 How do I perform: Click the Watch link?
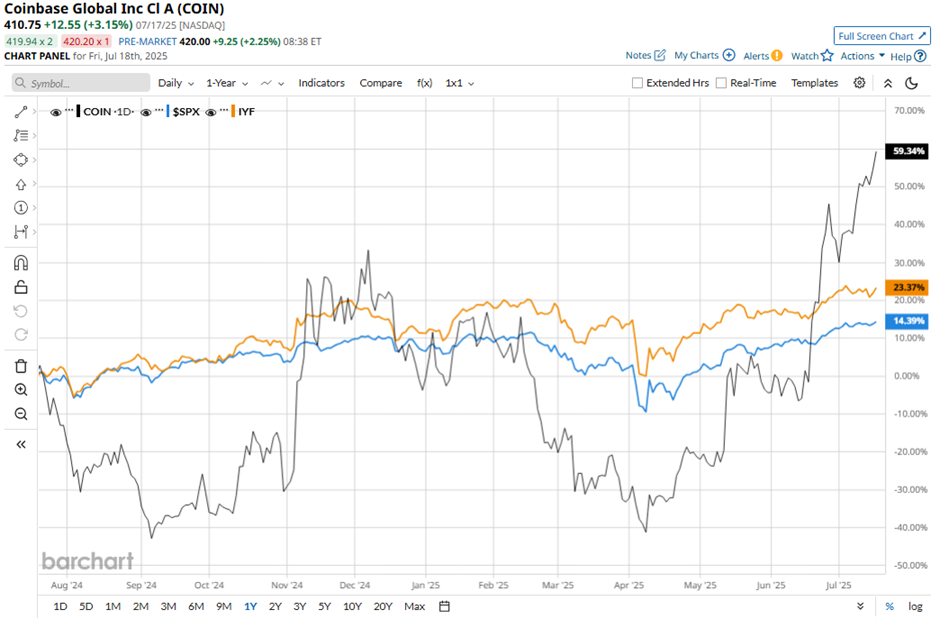(x=805, y=56)
